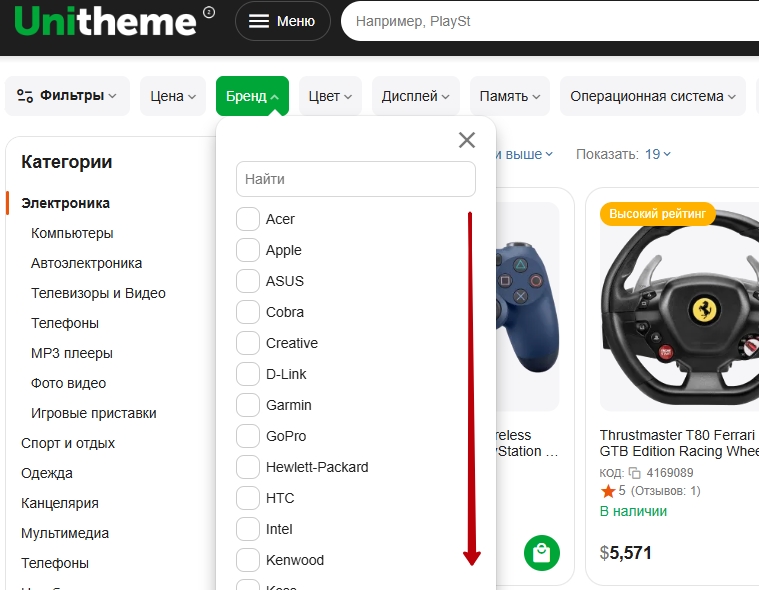Expand the Операционная система filter

[x=653, y=96]
